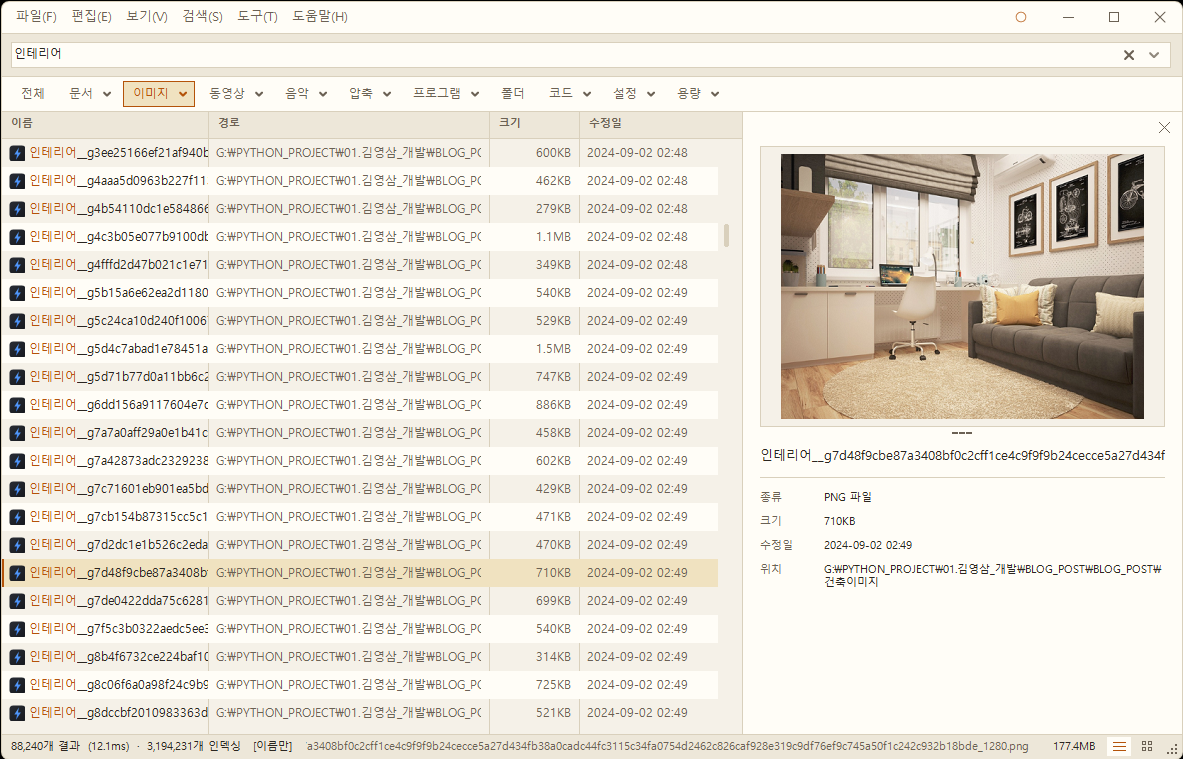Click the interior room preview thumbnail

[x=962, y=287]
